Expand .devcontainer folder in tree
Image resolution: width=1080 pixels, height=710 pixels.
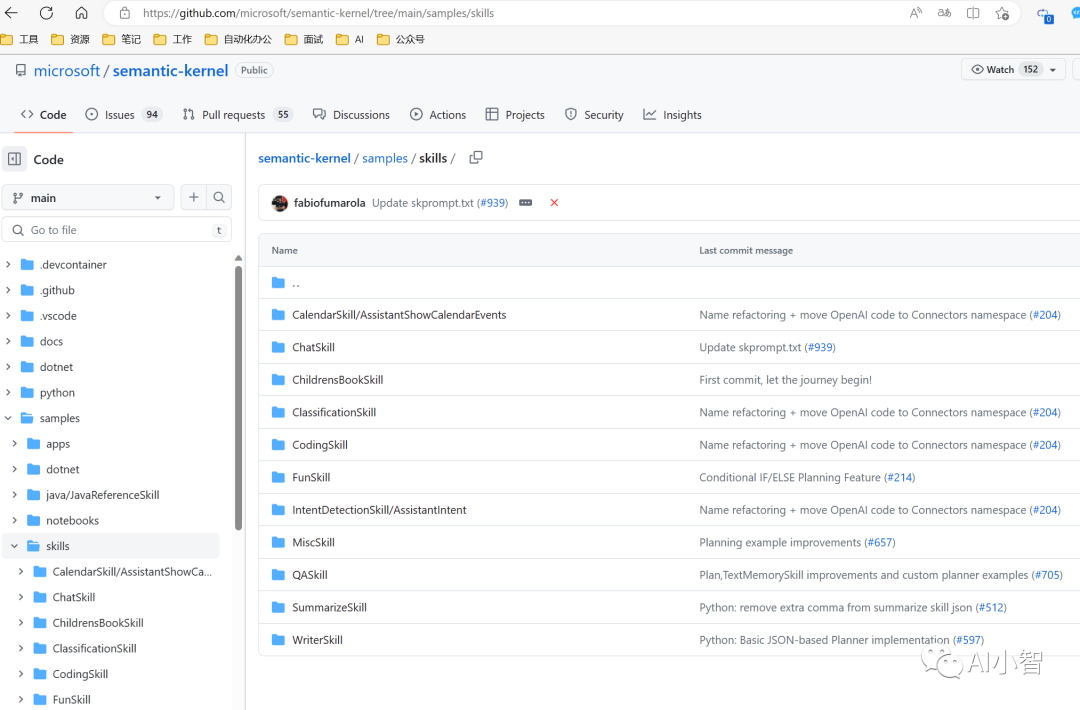(8, 264)
